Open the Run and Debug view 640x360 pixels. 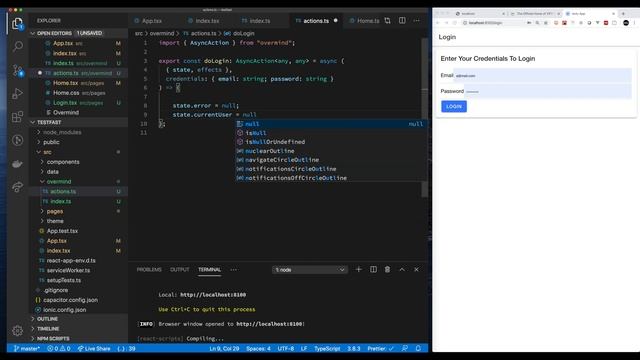pyautogui.click(x=18, y=93)
